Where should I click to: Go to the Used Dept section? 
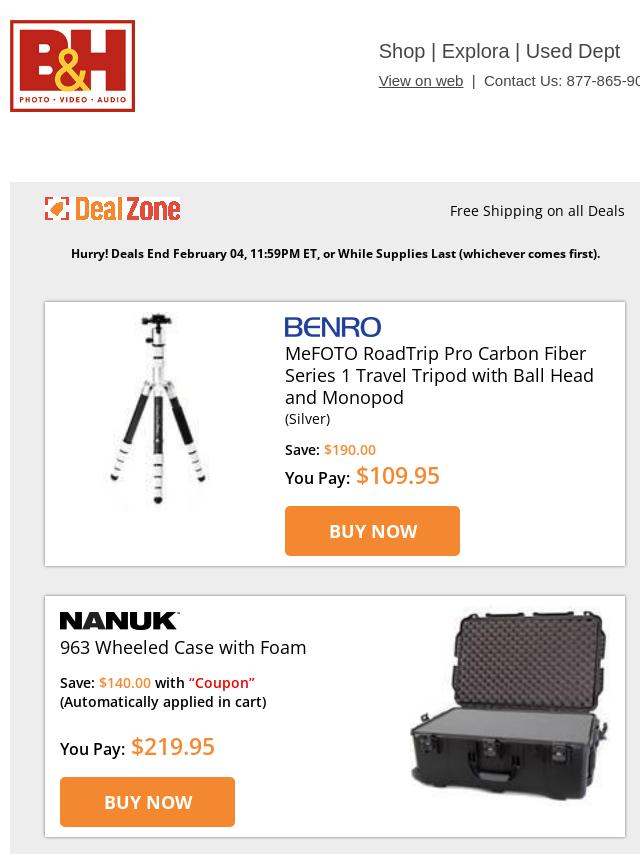pos(573,51)
